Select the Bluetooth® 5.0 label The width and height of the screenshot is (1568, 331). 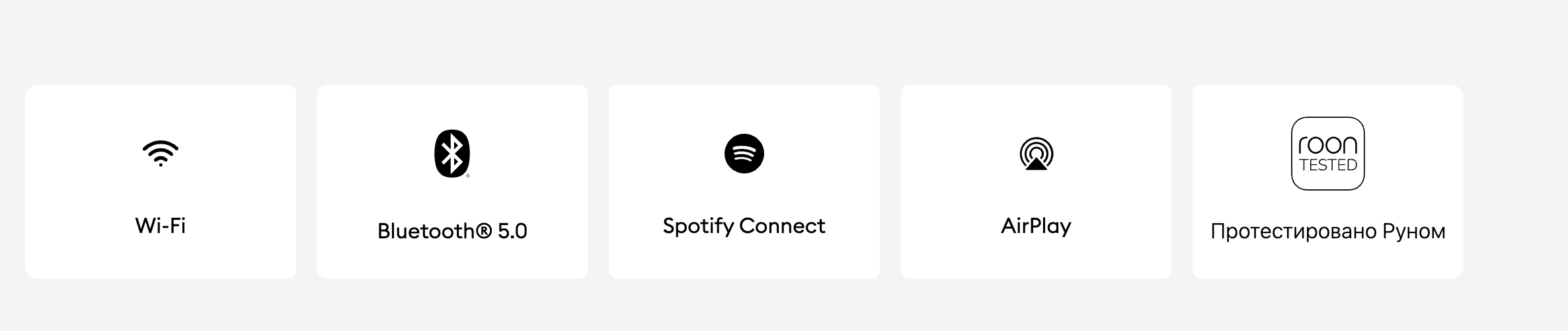(452, 231)
